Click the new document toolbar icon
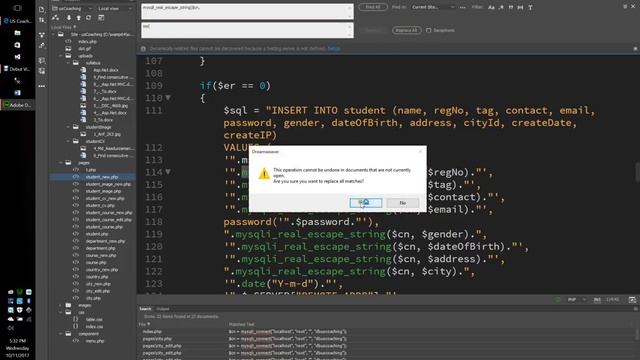Image resolution: width=640 pixels, height=360 pixels. coord(42,9)
